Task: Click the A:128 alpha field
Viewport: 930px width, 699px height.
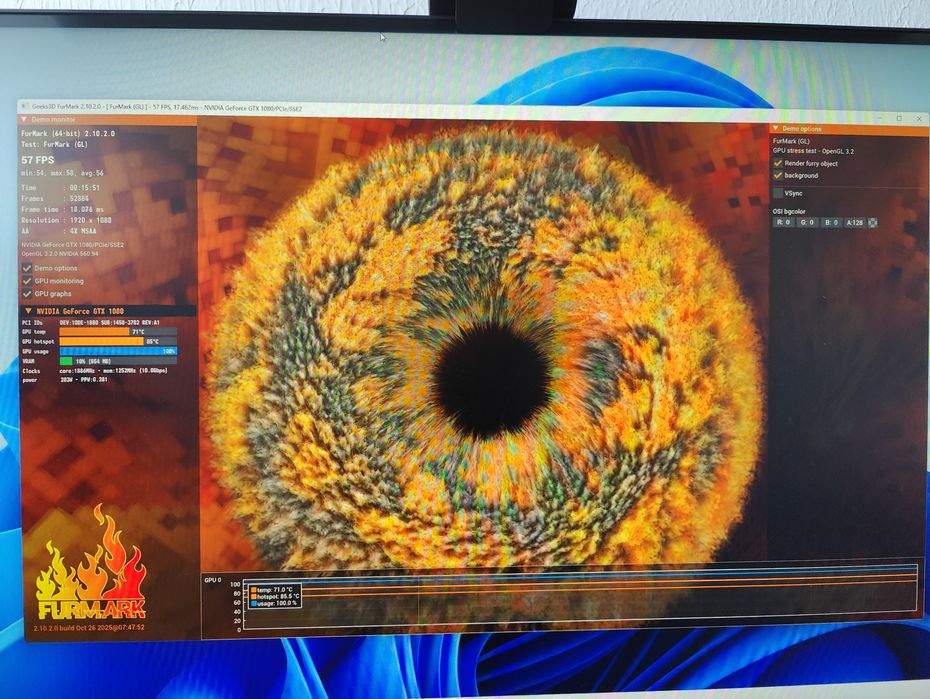Action: [855, 222]
